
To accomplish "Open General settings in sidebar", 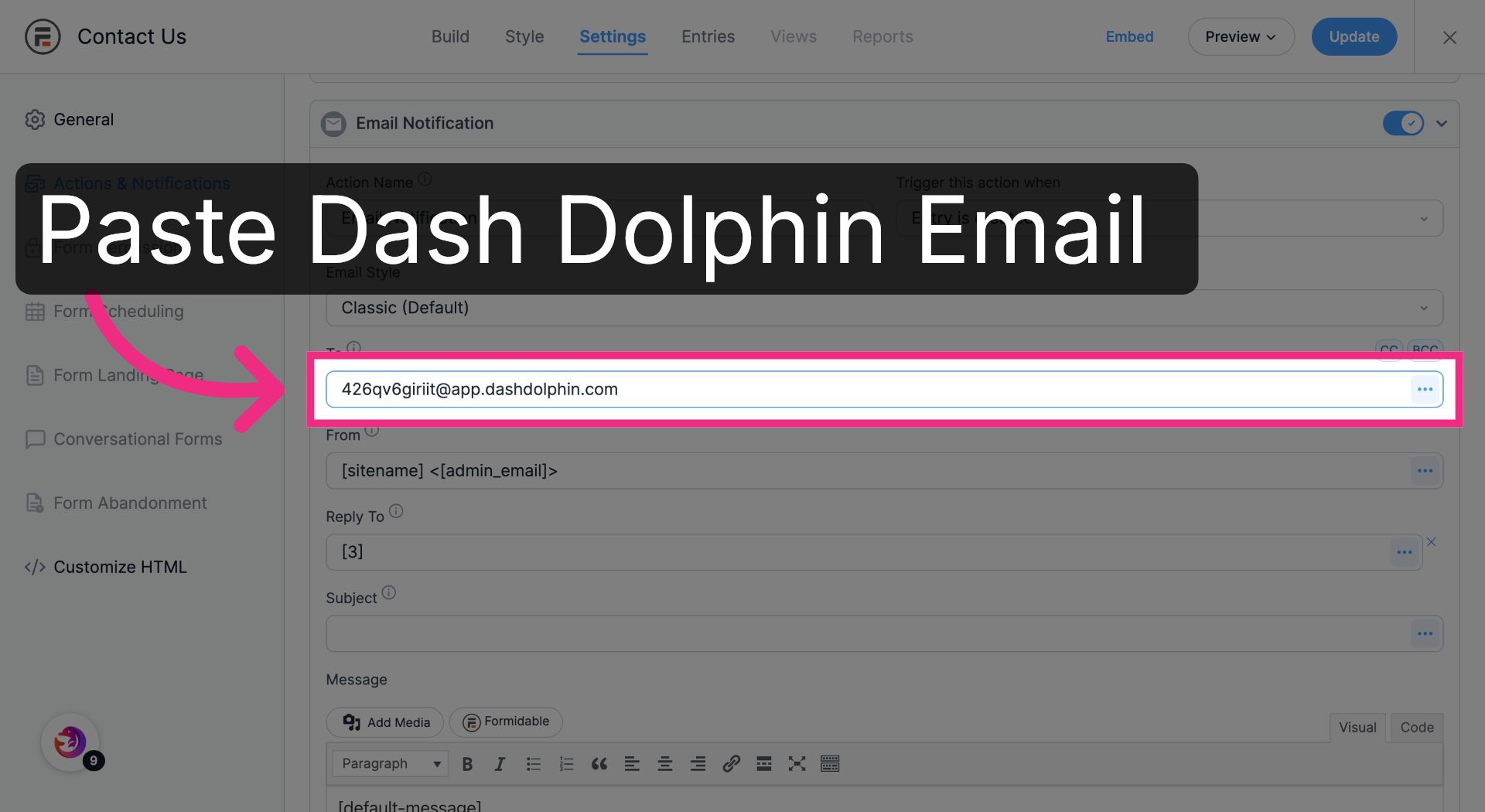I will (84, 119).
